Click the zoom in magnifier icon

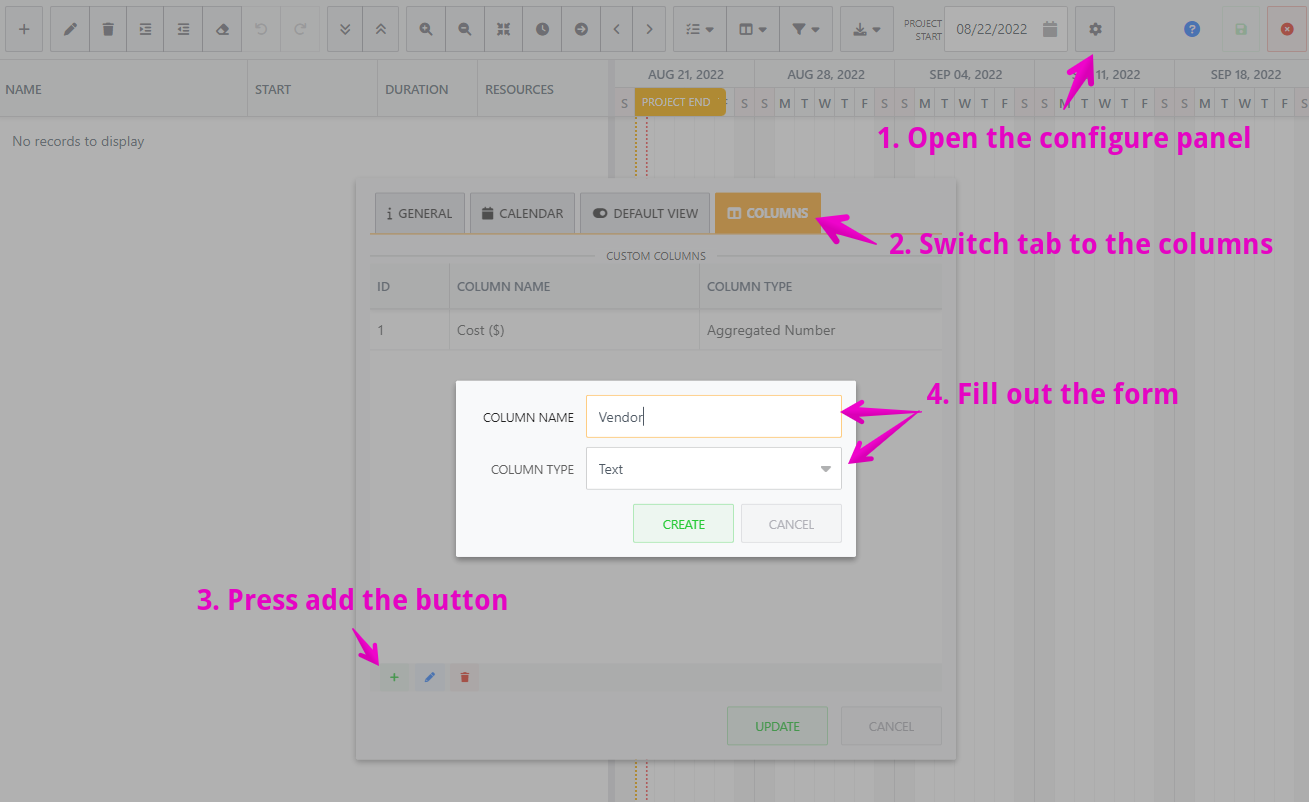coord(426,29)
